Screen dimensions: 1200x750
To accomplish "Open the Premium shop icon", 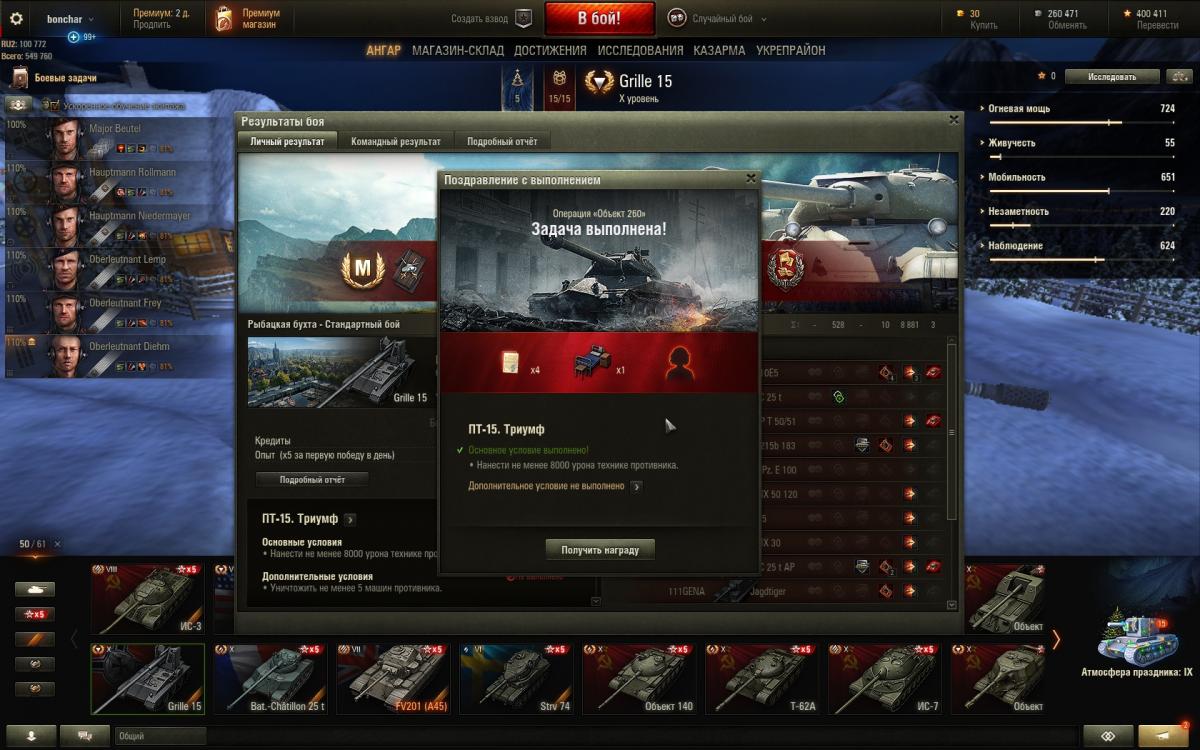I will click(x=224, y=19).
